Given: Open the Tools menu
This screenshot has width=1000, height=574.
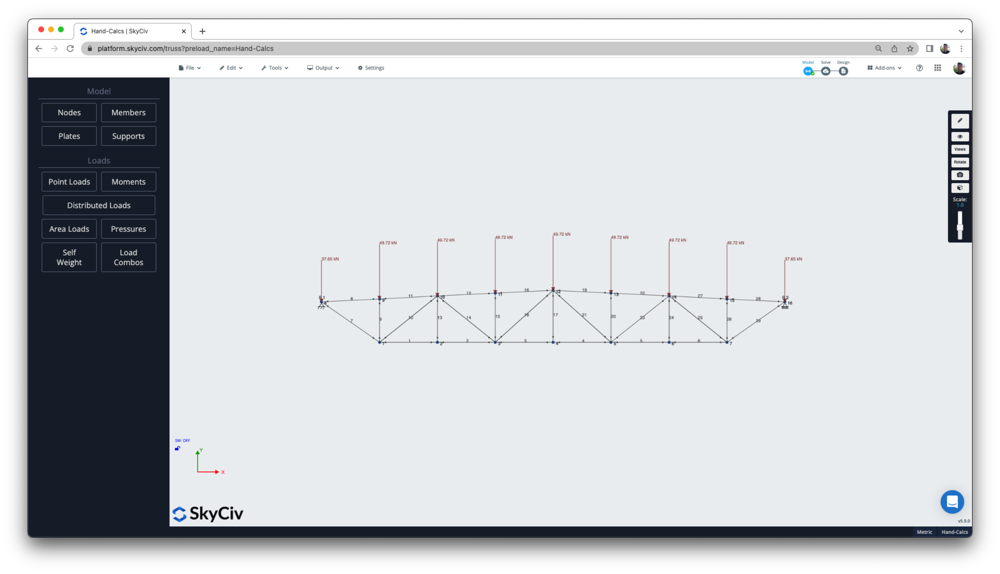Looking at the screenshot, I should 274,68.
